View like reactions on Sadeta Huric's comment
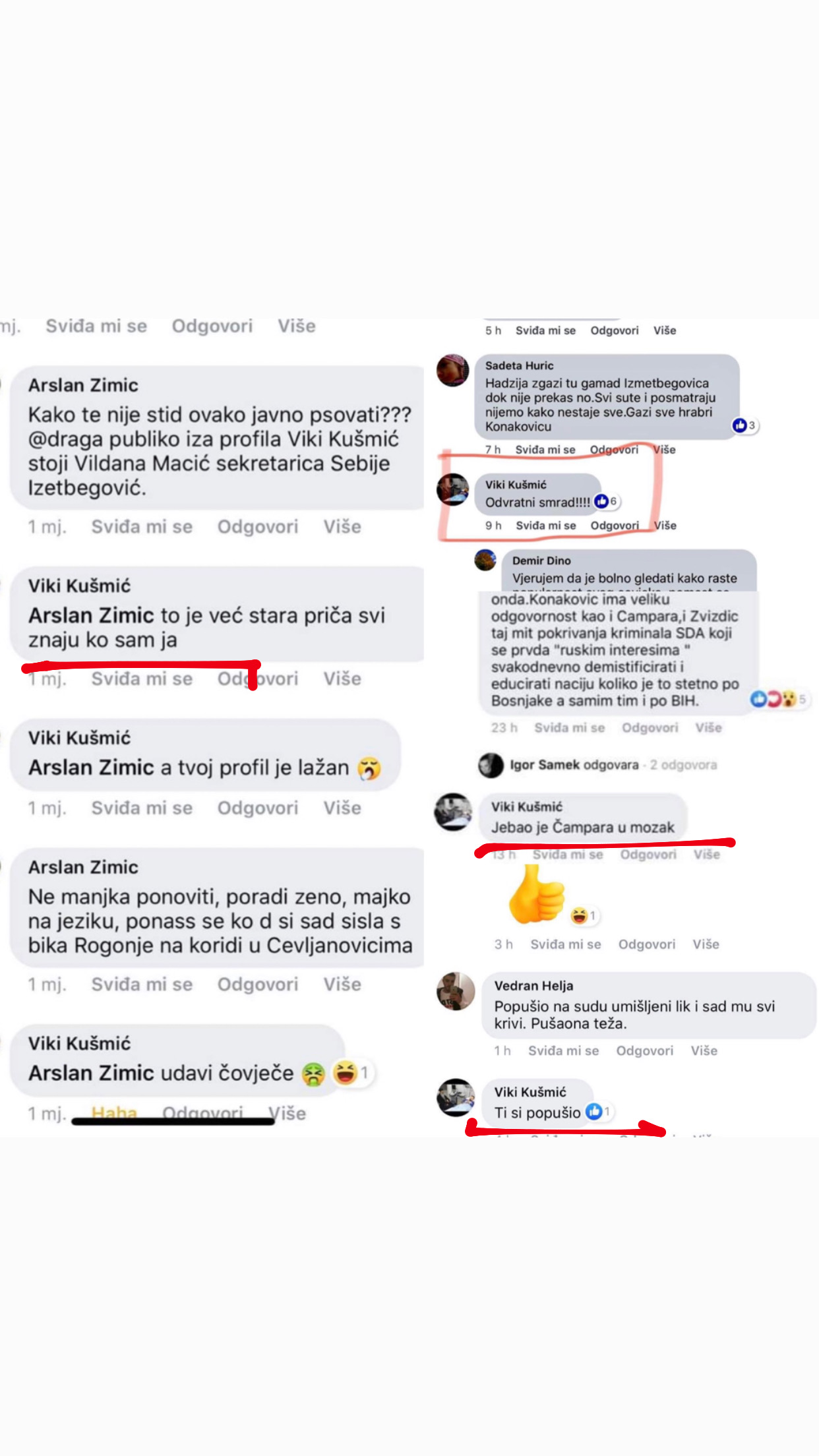The height and width of the screenshot is (1456, 819). pos(744,425)
